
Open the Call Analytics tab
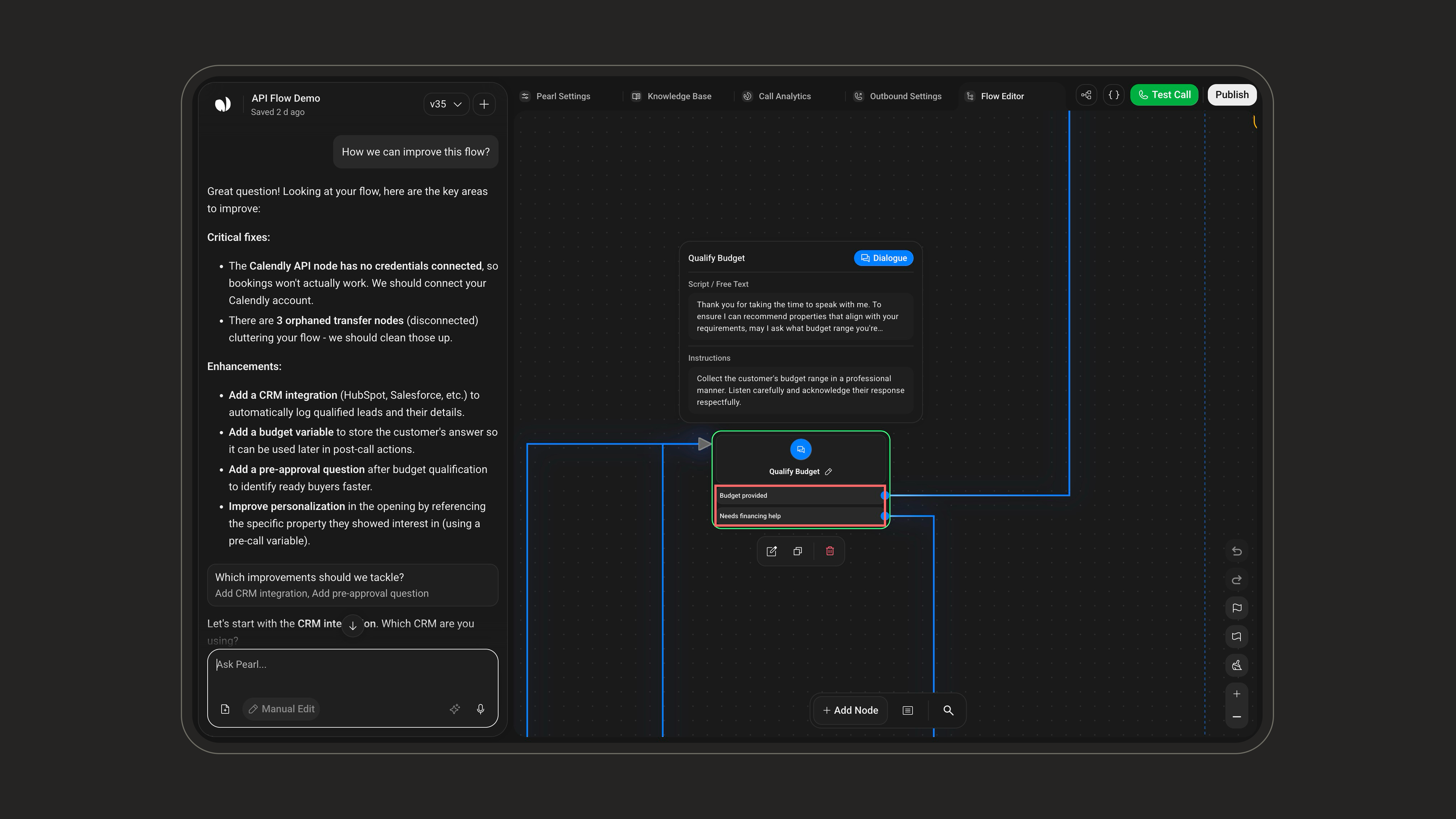(x=778, y=96)
